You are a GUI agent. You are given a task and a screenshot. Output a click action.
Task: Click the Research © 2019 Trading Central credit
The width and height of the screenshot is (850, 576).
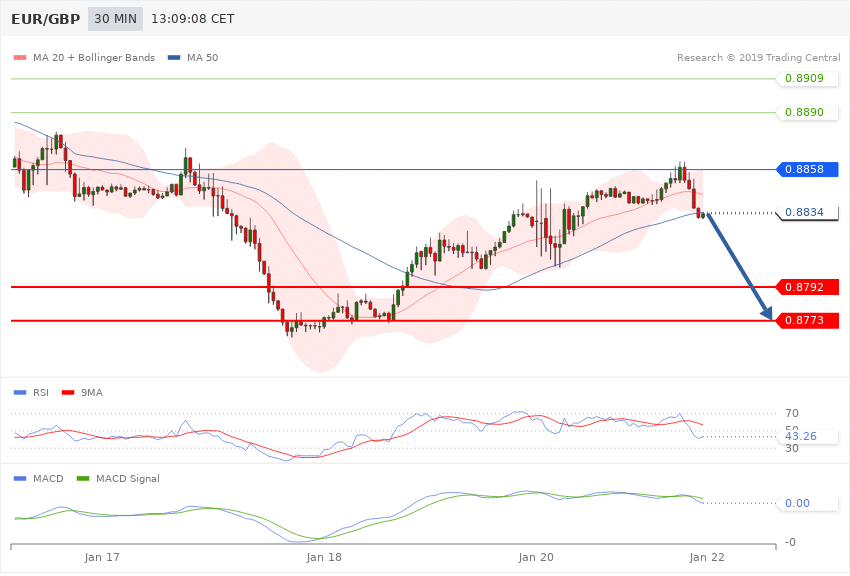(x=758, y=57)
